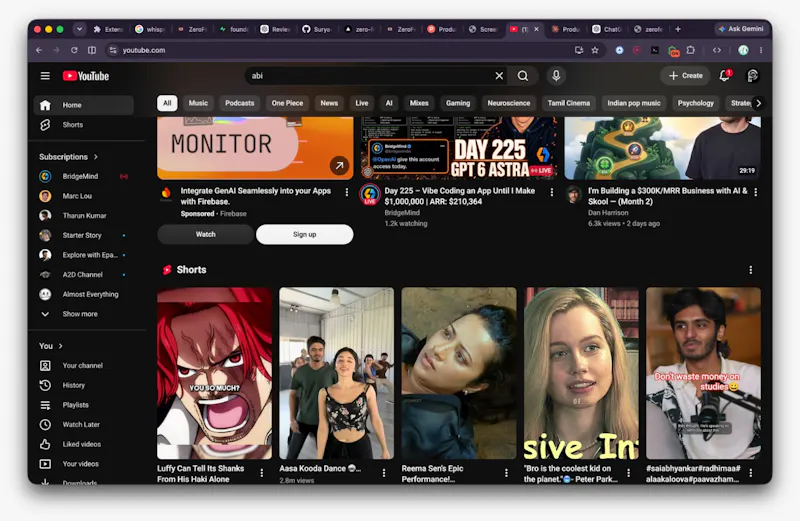Open Home in the sidebar
The height and width of the screenshot is (521, 800).
coord(84,105)
